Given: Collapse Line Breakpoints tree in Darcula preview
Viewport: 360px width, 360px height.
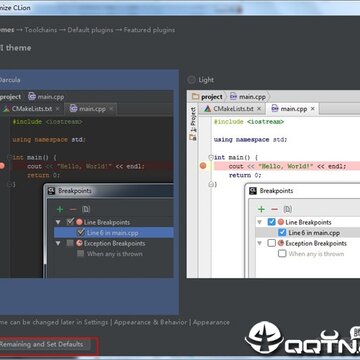Looking at the screenshot, I should [58, 222].
